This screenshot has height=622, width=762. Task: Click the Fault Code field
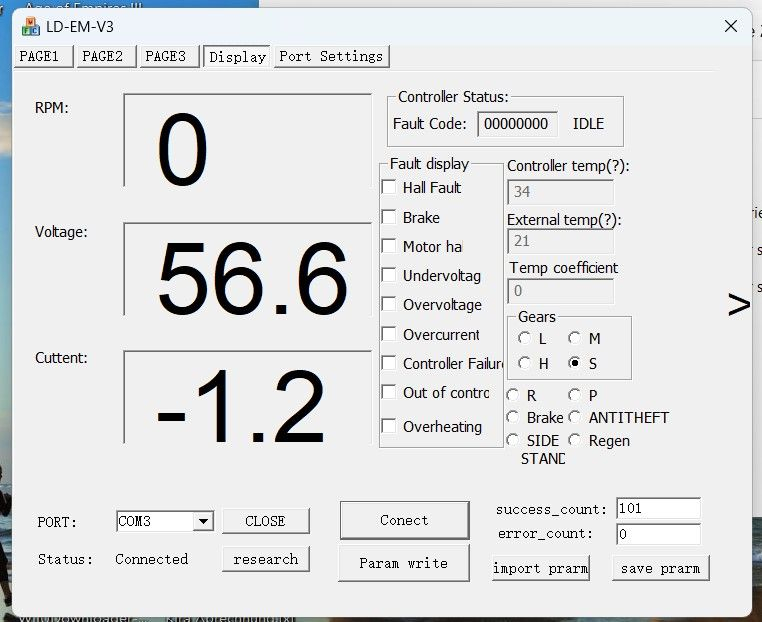point(517,124)
